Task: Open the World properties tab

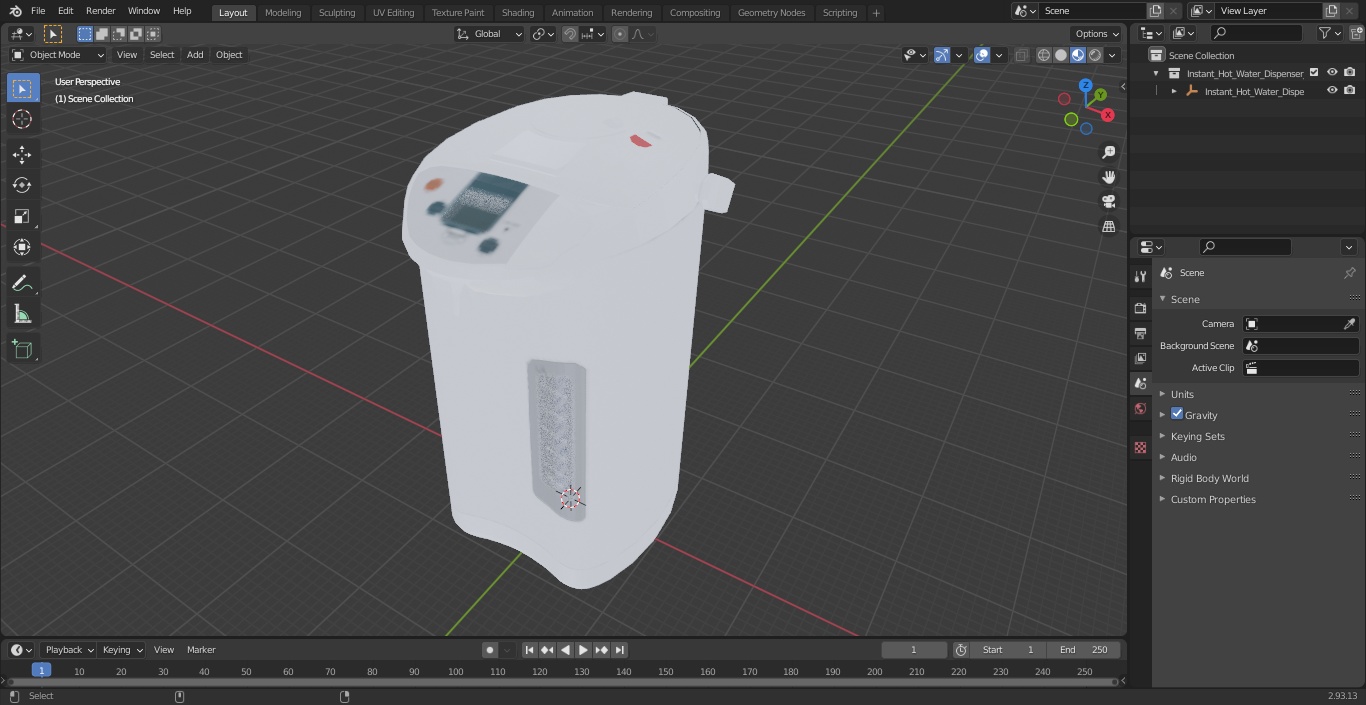Action: tap(1140, 409)
